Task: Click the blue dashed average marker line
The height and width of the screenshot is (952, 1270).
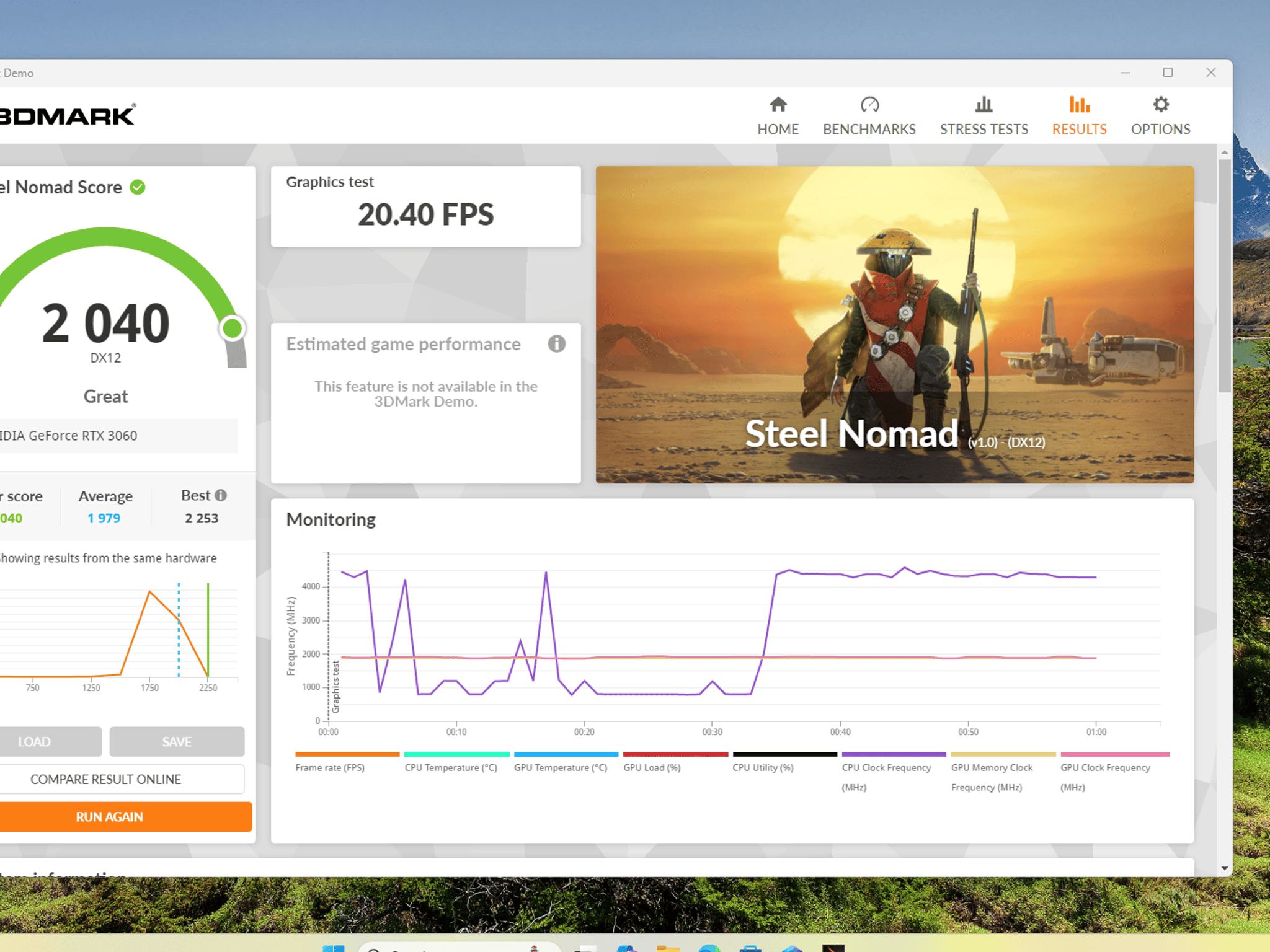Action: tap(179, 629)
